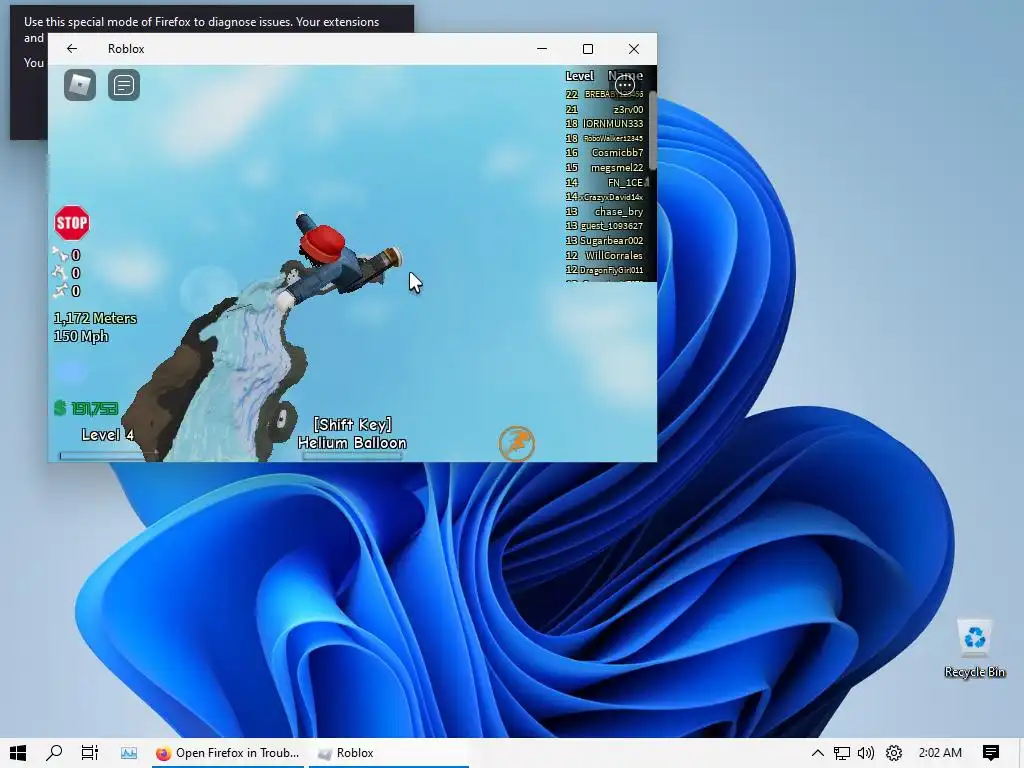Viewport: 1024px width, 768px height.
Task: Click the Level 4 experience progress bar
Action: click(108, 455)
